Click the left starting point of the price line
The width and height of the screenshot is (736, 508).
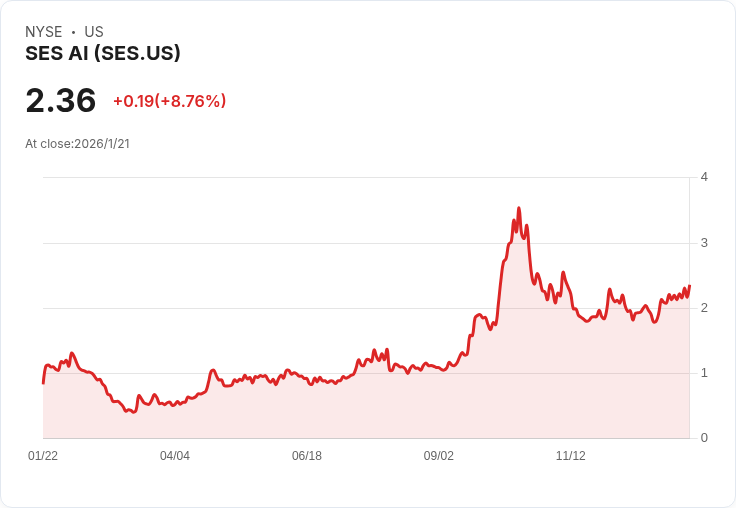pyautogui.click(x=44, y=383)
